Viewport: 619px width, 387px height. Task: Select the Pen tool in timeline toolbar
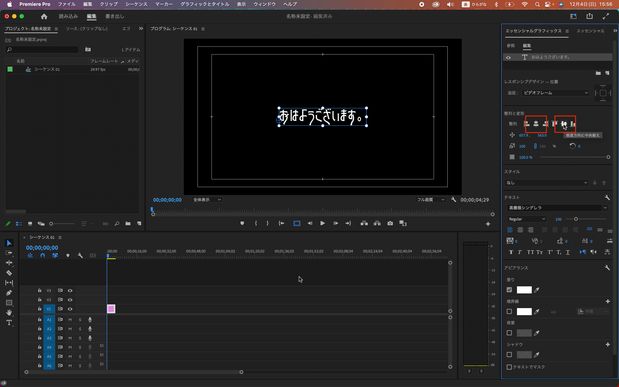pyautogui.click(x=9, y=293)
